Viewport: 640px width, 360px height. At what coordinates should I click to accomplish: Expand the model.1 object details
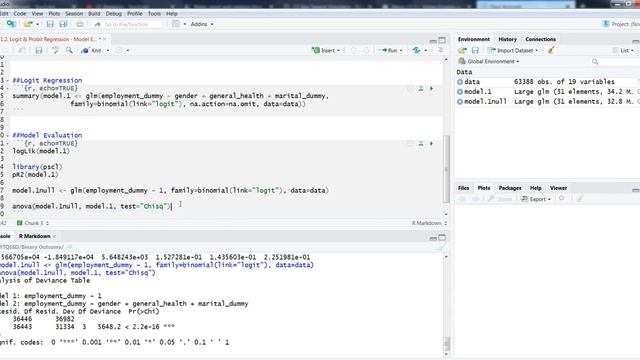click(460, 92)
